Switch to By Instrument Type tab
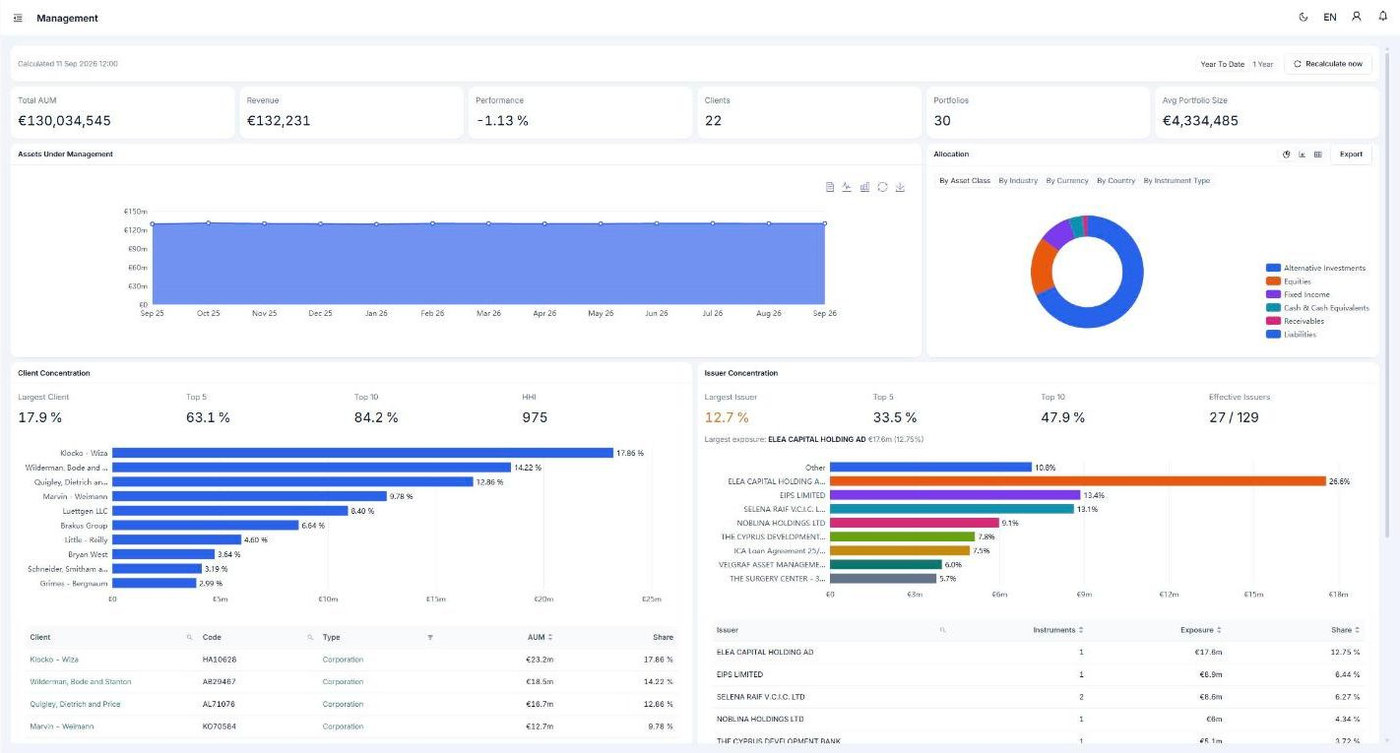Viewport: 1400px width, 753px height. click(x=1177, y=181)
